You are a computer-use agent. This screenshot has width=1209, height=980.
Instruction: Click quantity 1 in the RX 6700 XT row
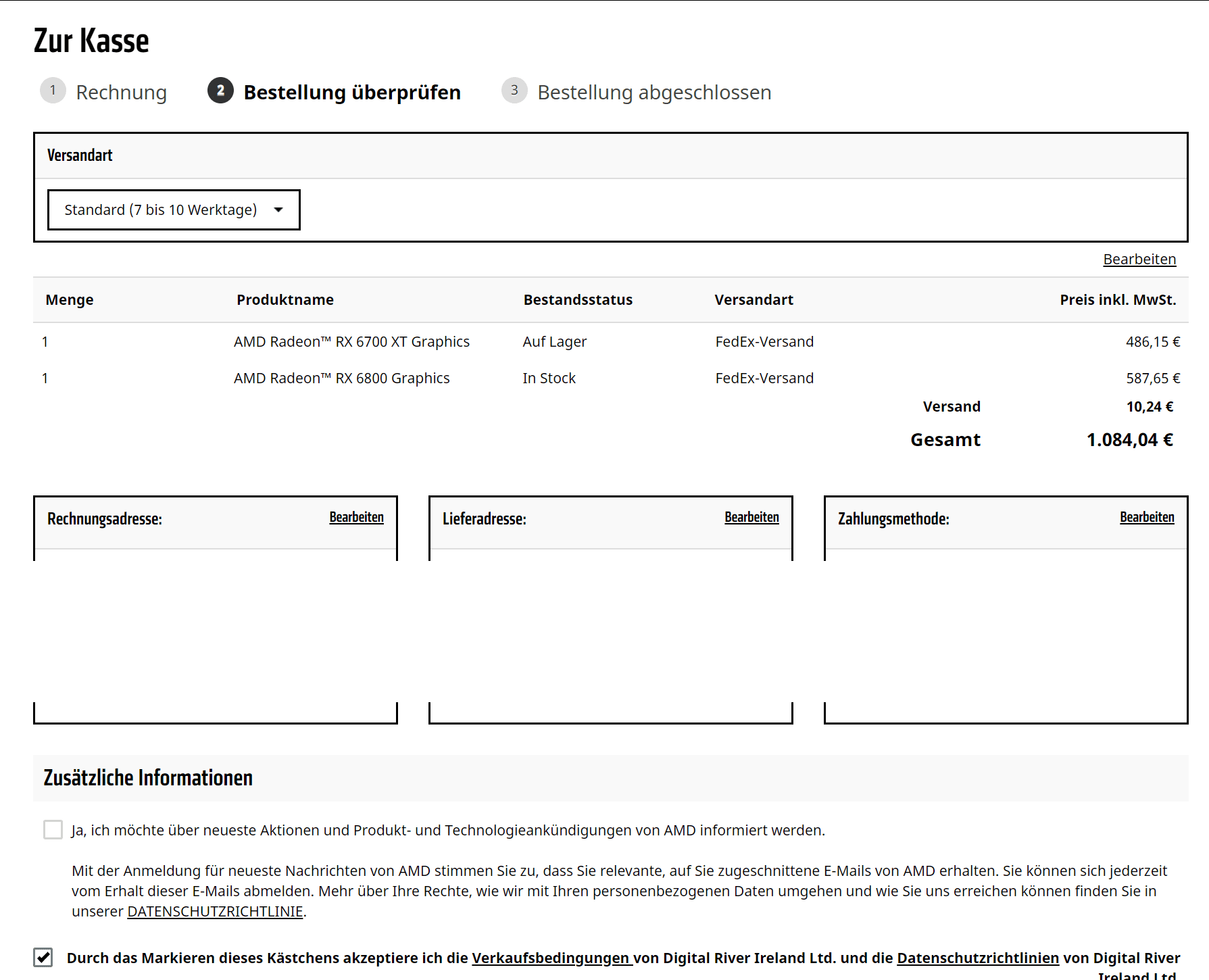pos(45,342)
